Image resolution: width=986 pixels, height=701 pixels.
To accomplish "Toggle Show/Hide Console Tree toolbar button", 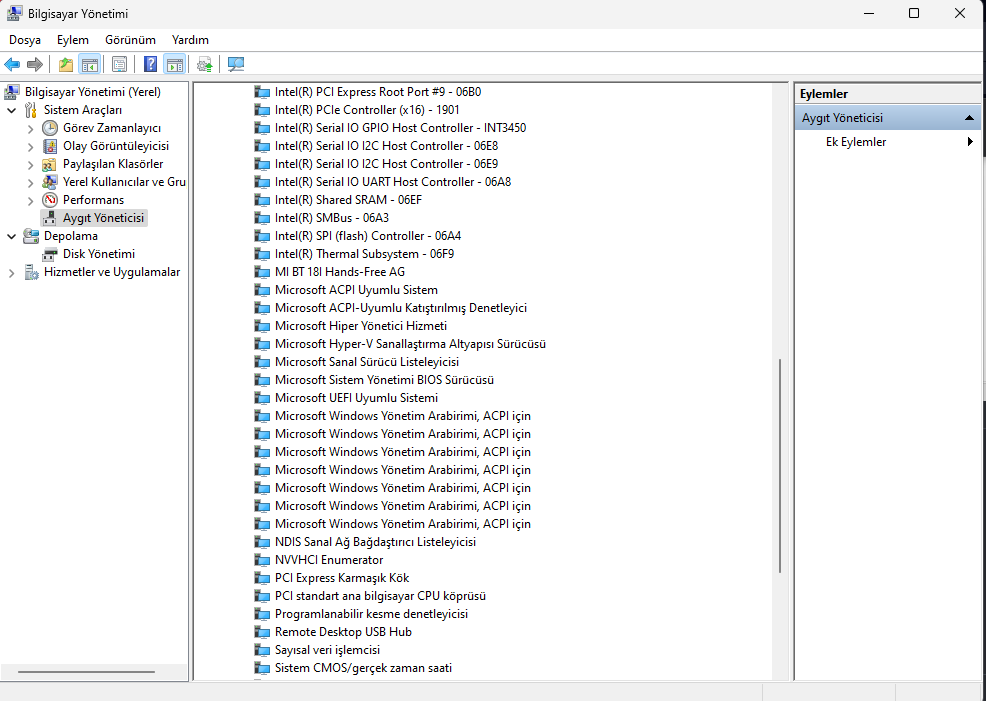I will [89, 64].
